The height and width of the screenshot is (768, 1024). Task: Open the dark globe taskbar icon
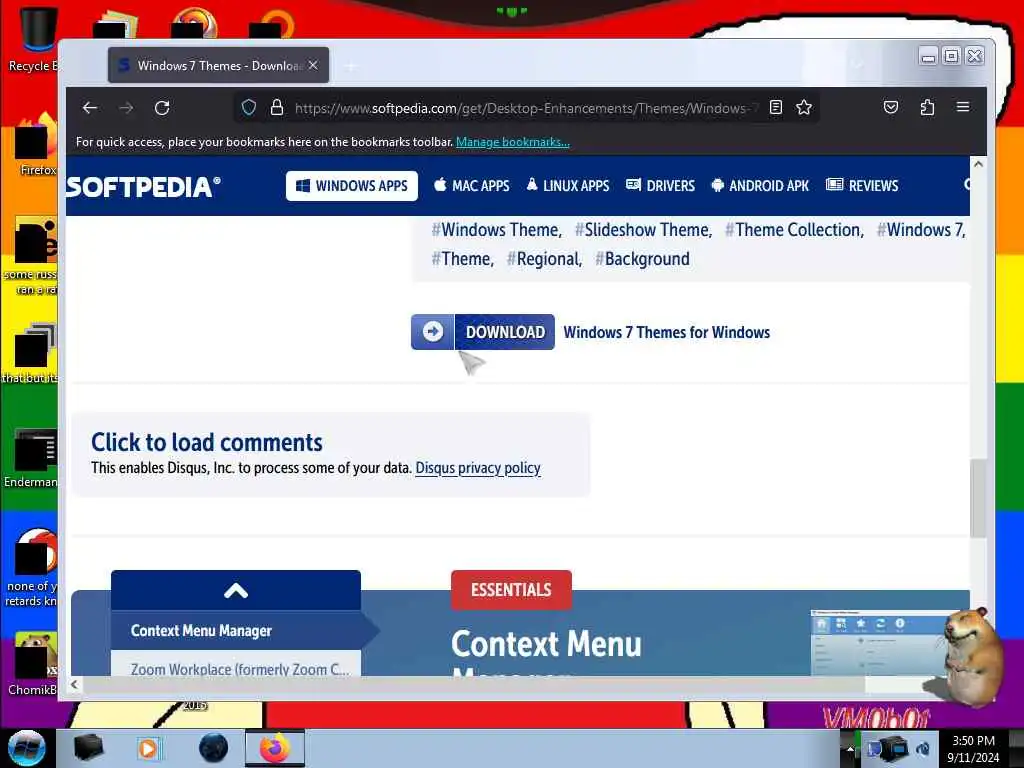pos(214,748)
